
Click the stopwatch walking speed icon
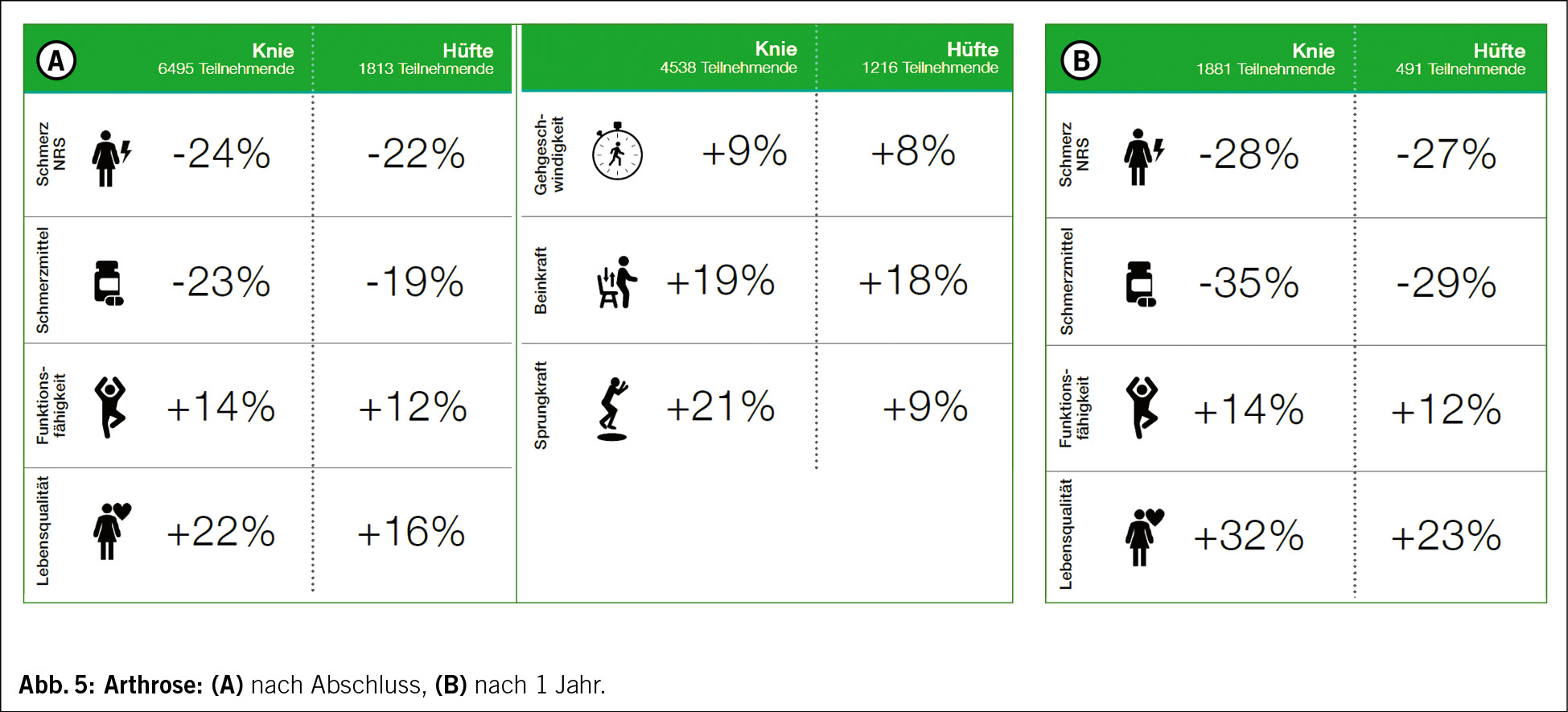[x=617, y=151]
